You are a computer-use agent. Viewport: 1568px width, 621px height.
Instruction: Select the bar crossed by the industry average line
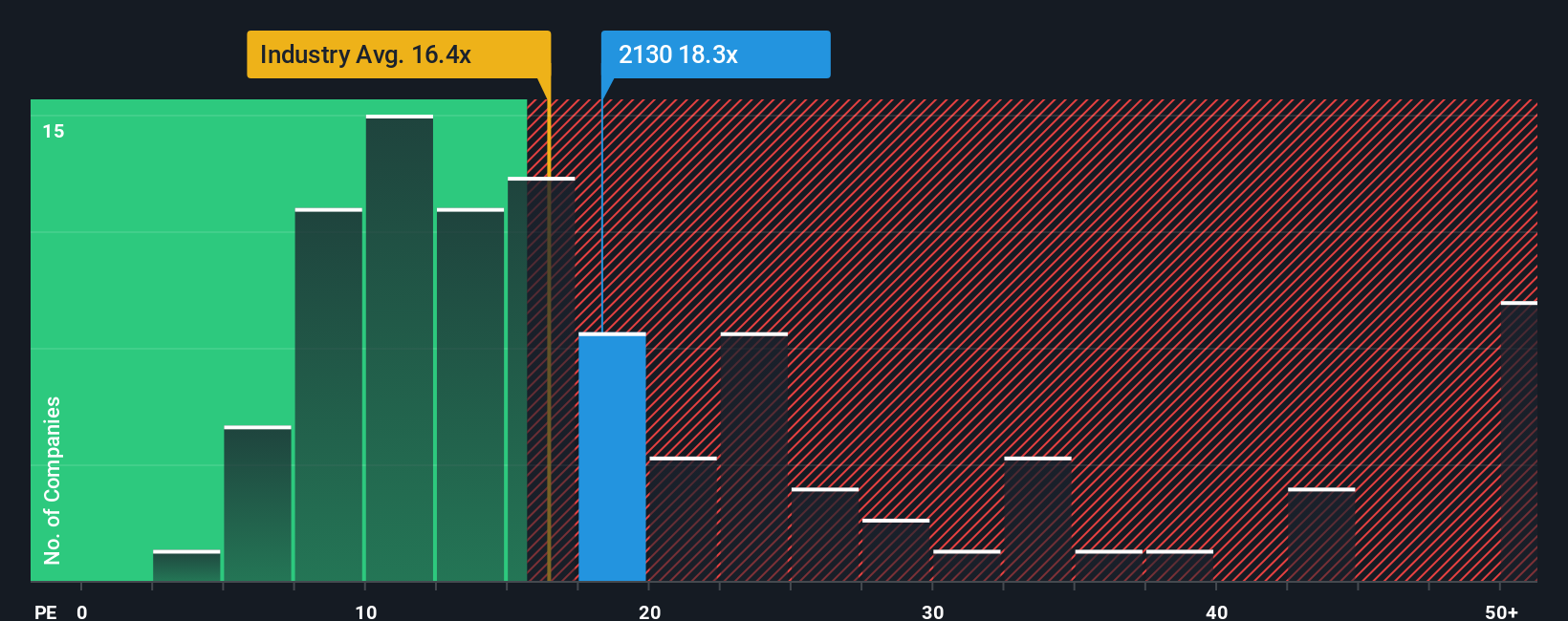click(x=541, y=379)
